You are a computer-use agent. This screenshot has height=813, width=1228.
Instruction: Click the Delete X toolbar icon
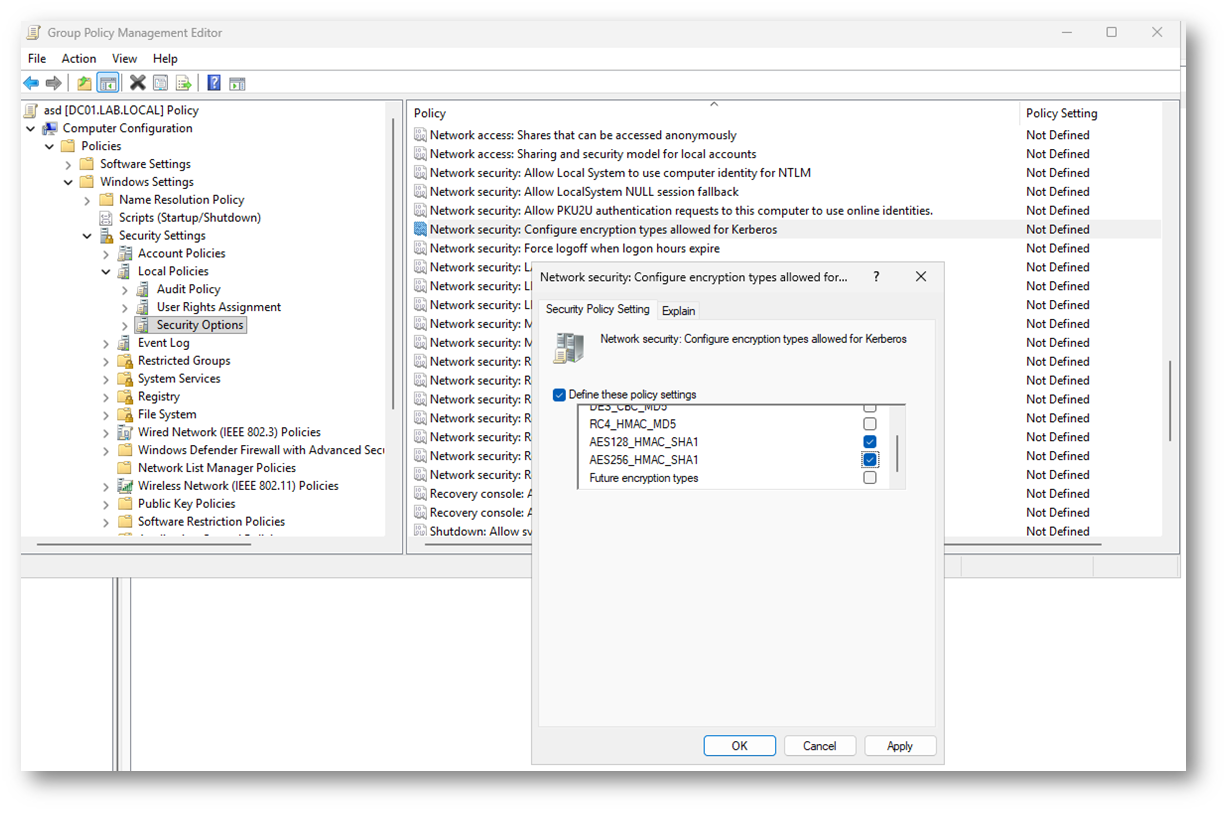pyautogui.click(x=138, y=83)
